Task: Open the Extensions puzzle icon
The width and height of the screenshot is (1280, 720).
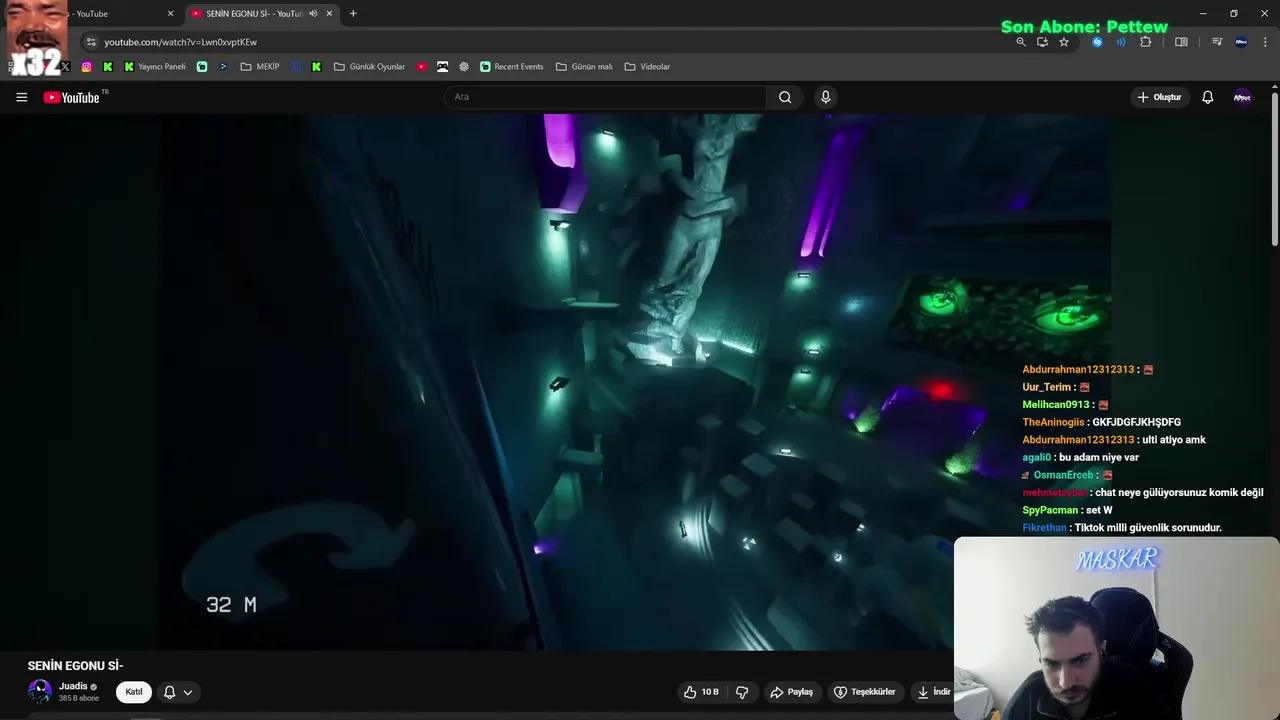Action: [1146, 42]
